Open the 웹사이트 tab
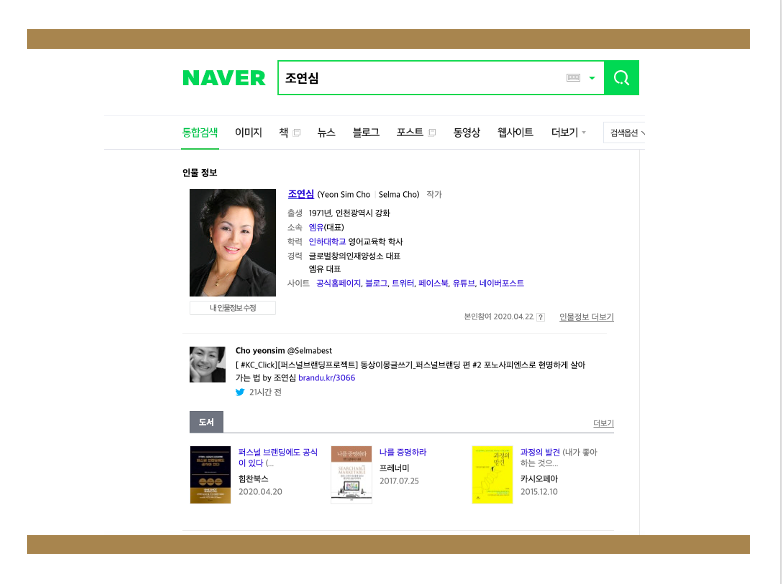The height and width of the screenshot is (584, 782). coord(515,133)
